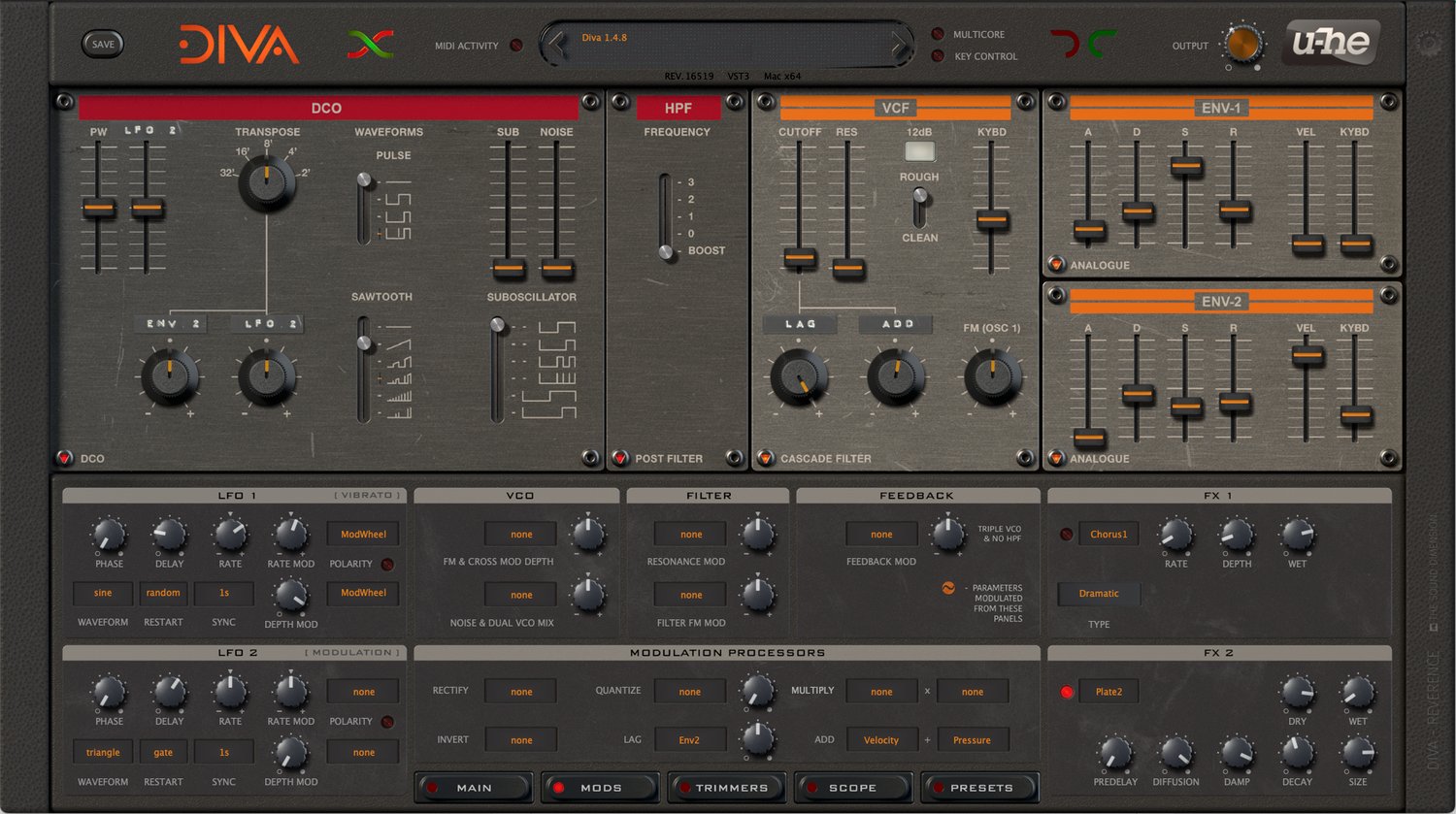1456x814 pixels.
Task: Toggle FX 2 power LED
Action: click(x=1067, y=692)
